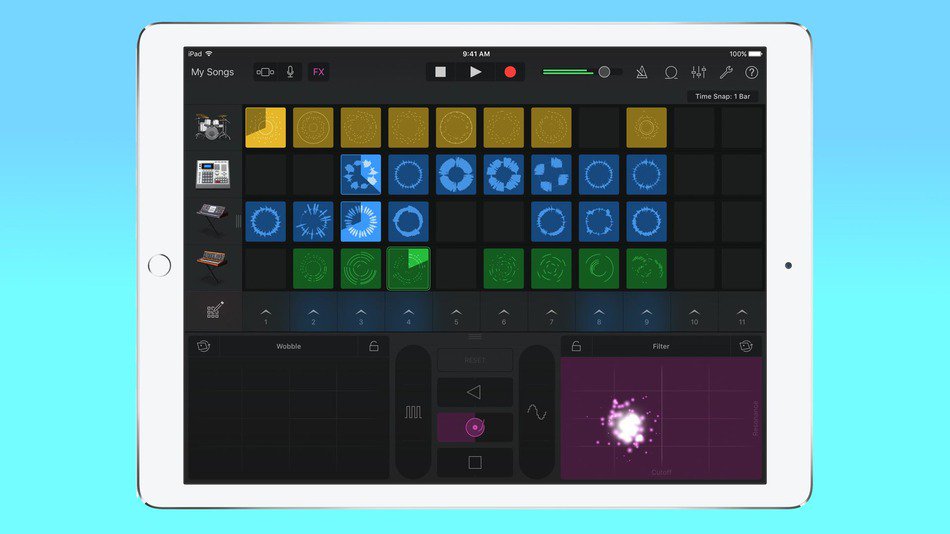The image size is (950, 534).
Task: Switch to Tracks view icon
Action: coord(265,72)
